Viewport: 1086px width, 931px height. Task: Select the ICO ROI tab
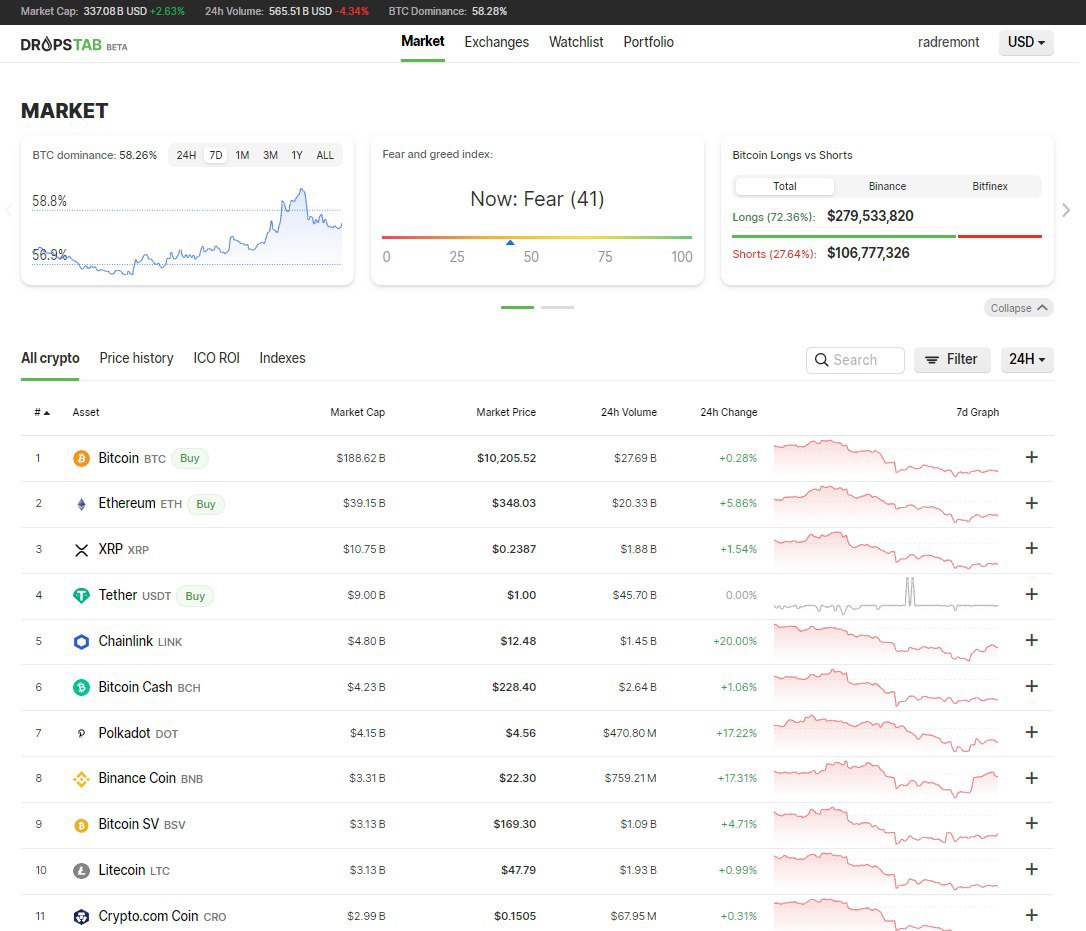pos(216,358)
